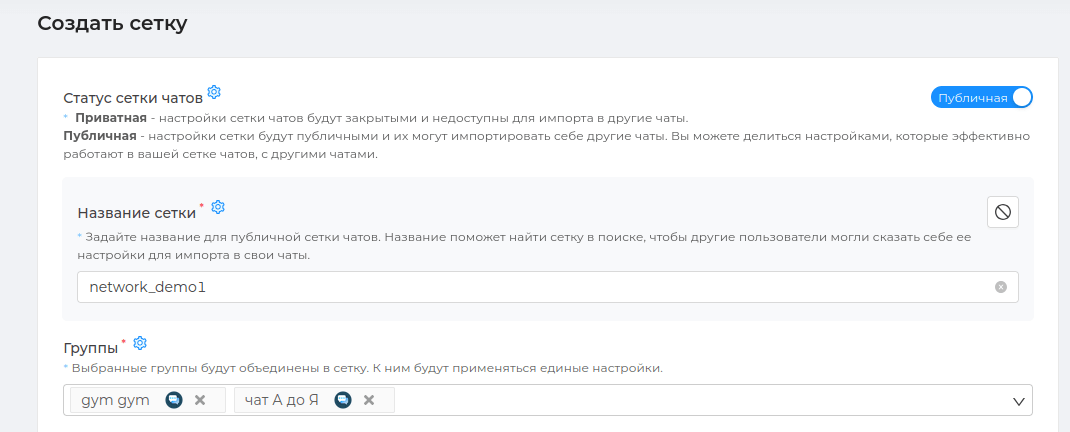The width and height of the screenshot is (1070, 432).
Task: Click the network_demo1 name input field
Action: (x=547, y=287)
